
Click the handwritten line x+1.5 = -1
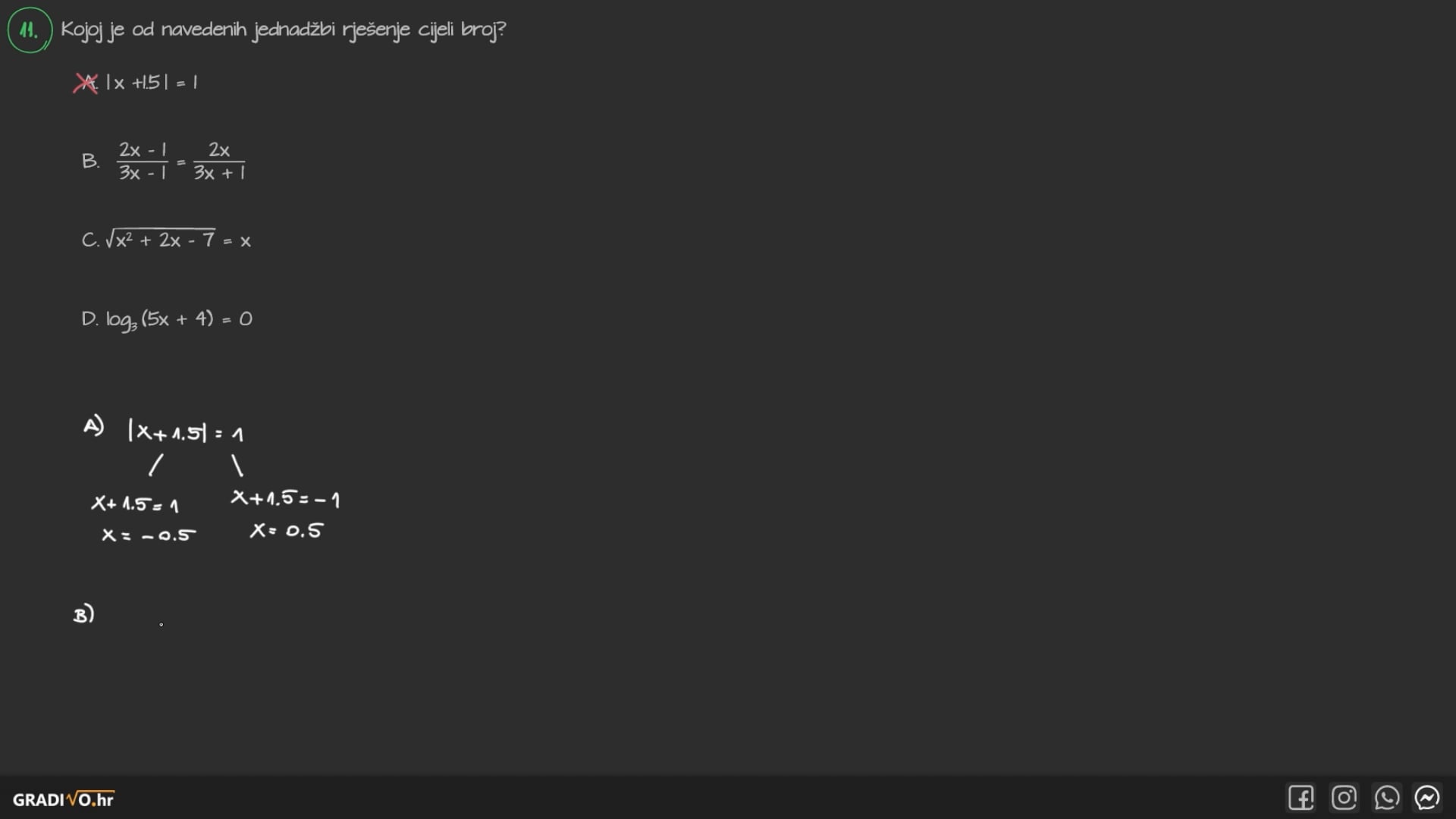(285, 499)
